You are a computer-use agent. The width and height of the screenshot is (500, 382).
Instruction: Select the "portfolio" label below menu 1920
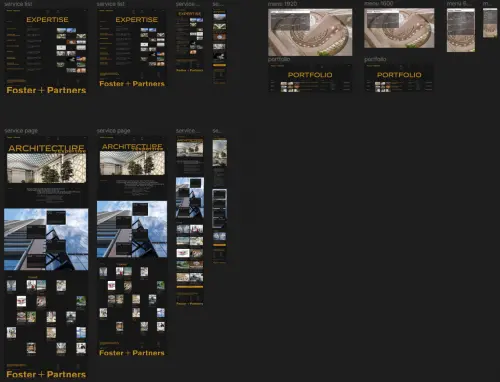[x=279, y=59]
